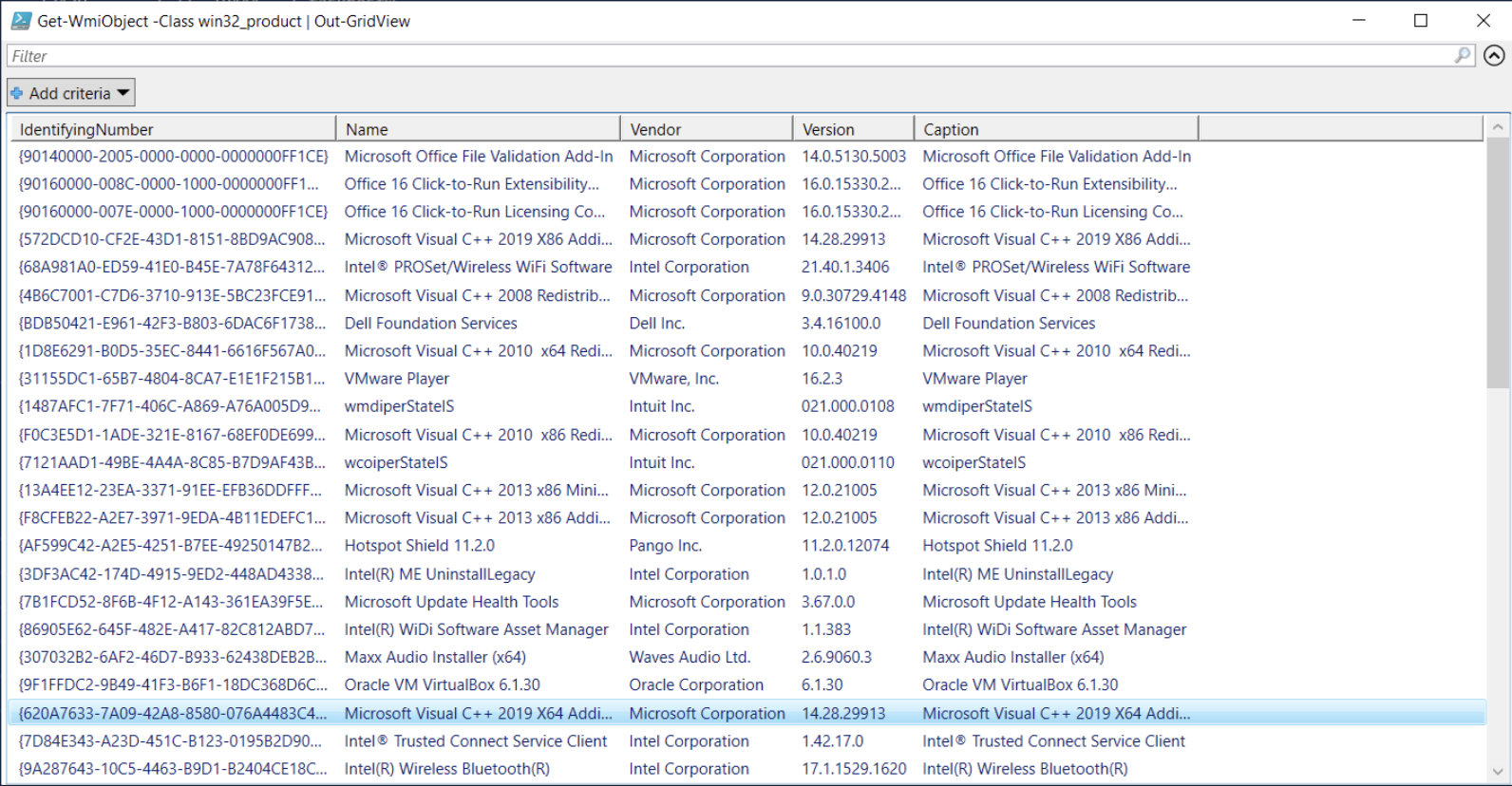The image size is (1512, 786).
Task: Click Caption cell Microsoft Visual C++ 2008 Redistrib...
Action: (x=1055, y=296)
